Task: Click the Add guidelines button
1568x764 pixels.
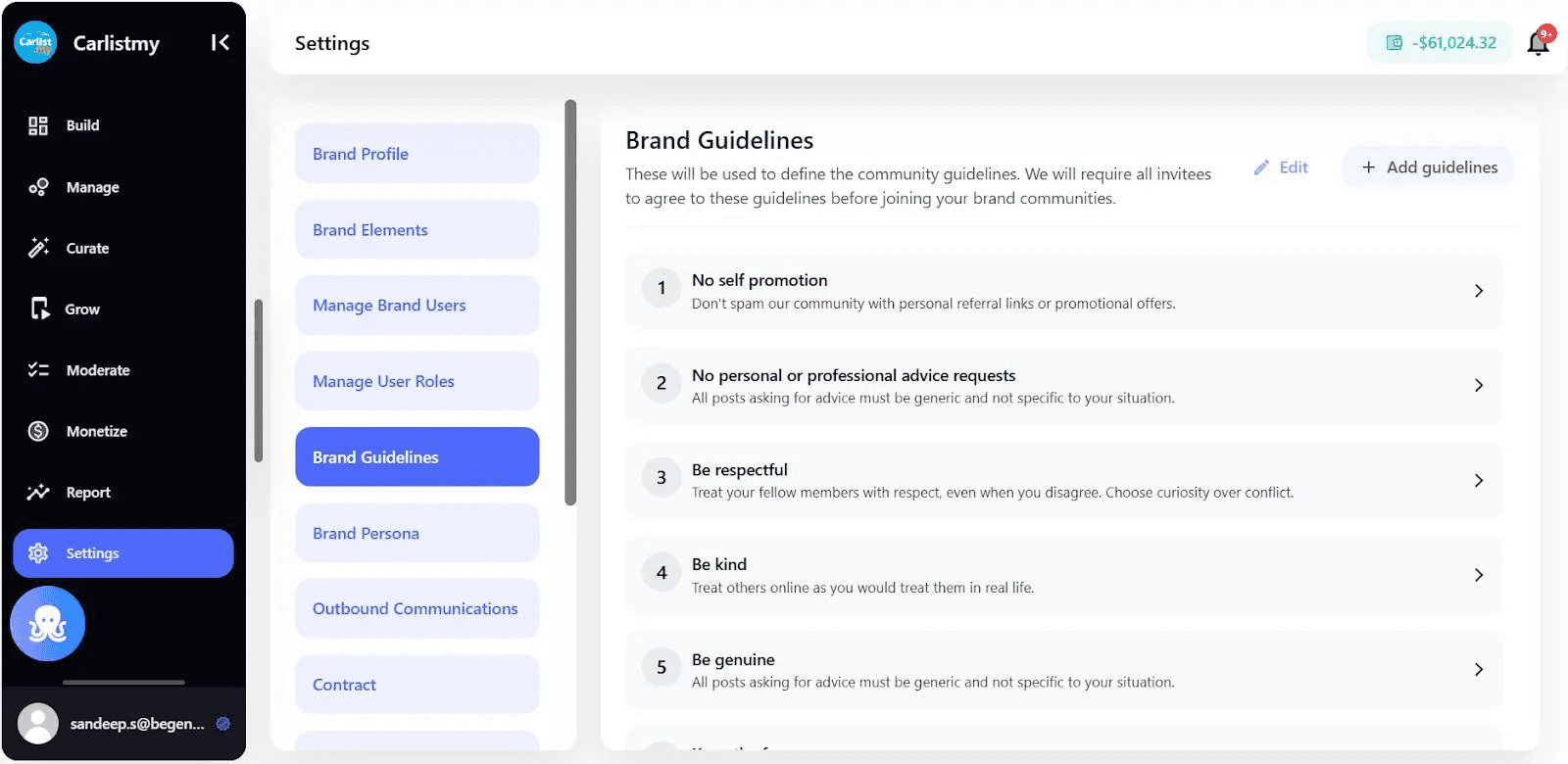Action: (1429, 167)
